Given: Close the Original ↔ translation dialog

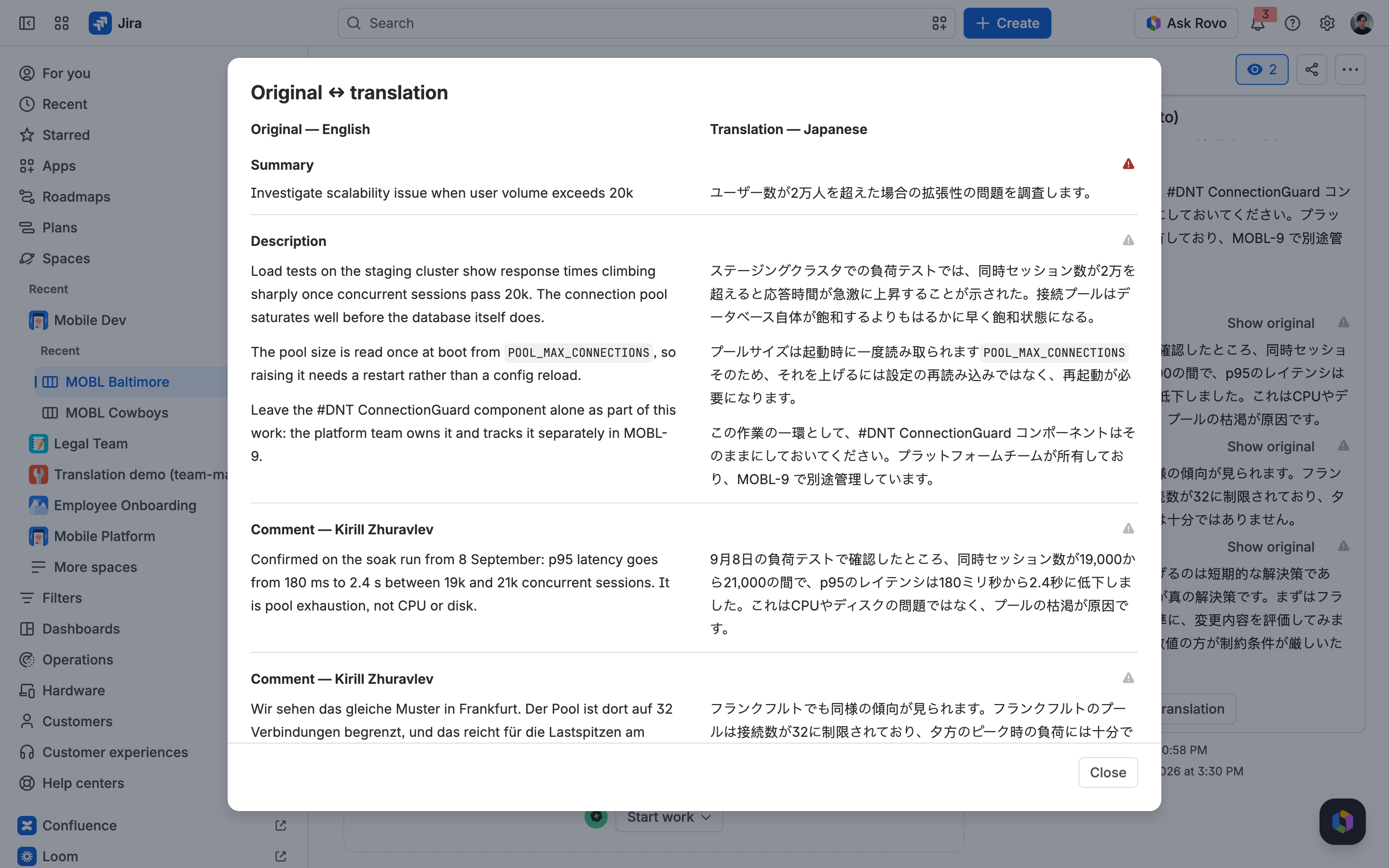Looking at the screenshot, I should [1107, 773].
